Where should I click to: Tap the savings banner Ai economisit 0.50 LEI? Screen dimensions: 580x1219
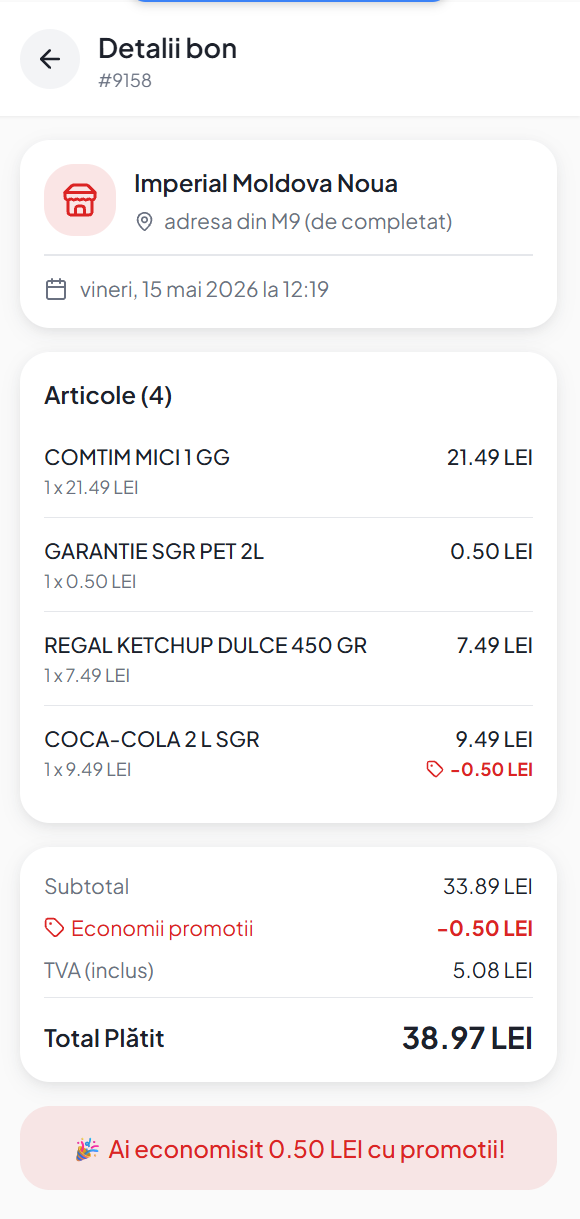pos(288,1148)
